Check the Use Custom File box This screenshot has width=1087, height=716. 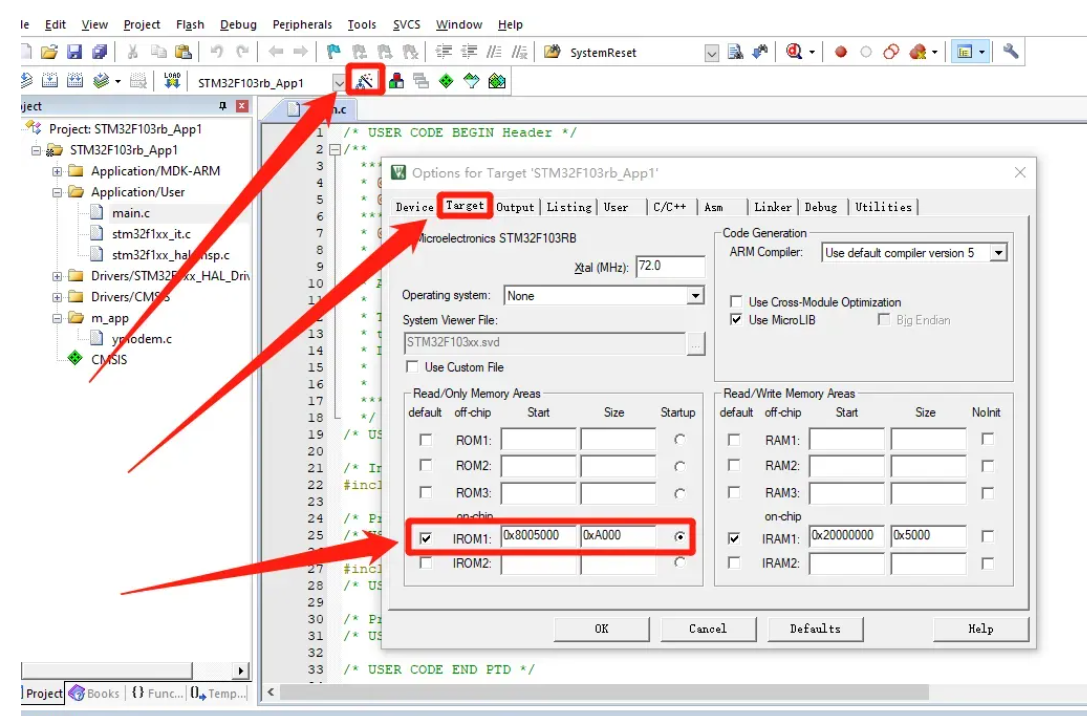coord(412,367)
